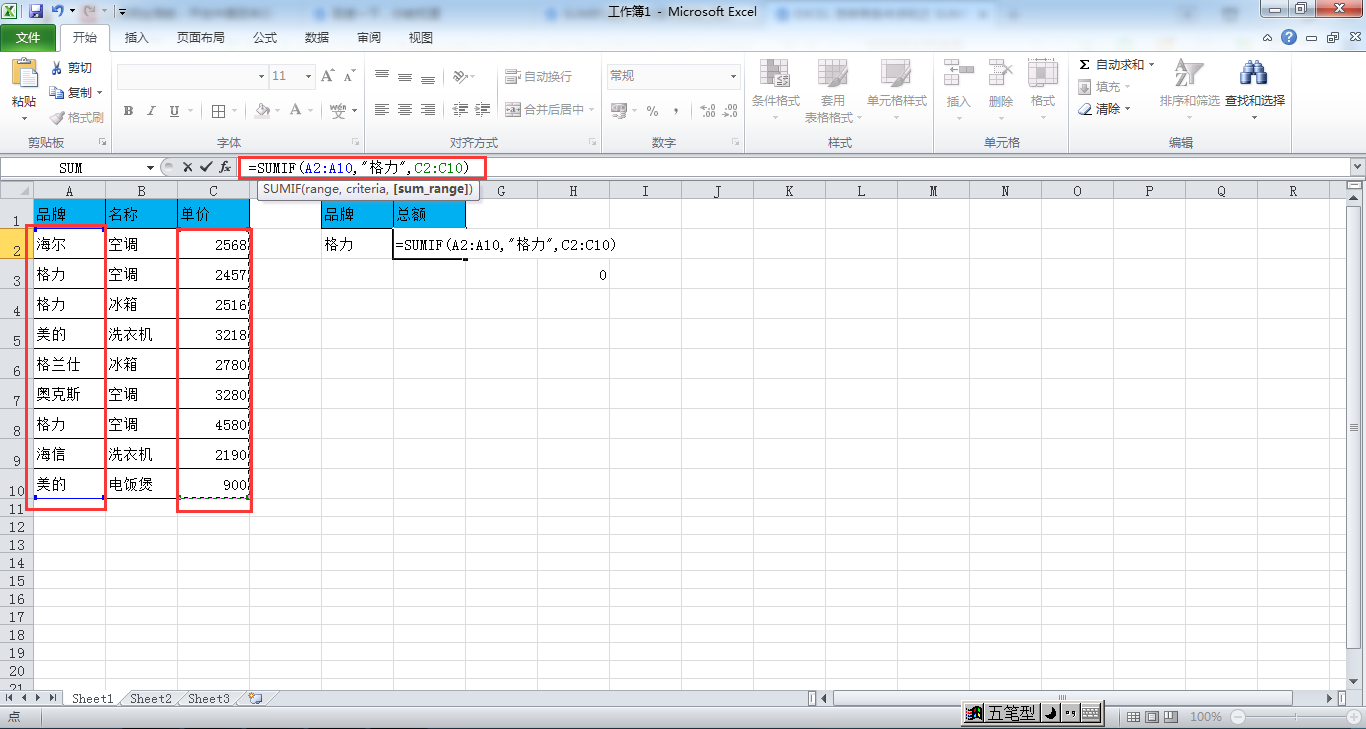Viewport: 1366px width, 729px height.
Task: Expand the Name Box dropdown
Action: (x=151, y=168)
